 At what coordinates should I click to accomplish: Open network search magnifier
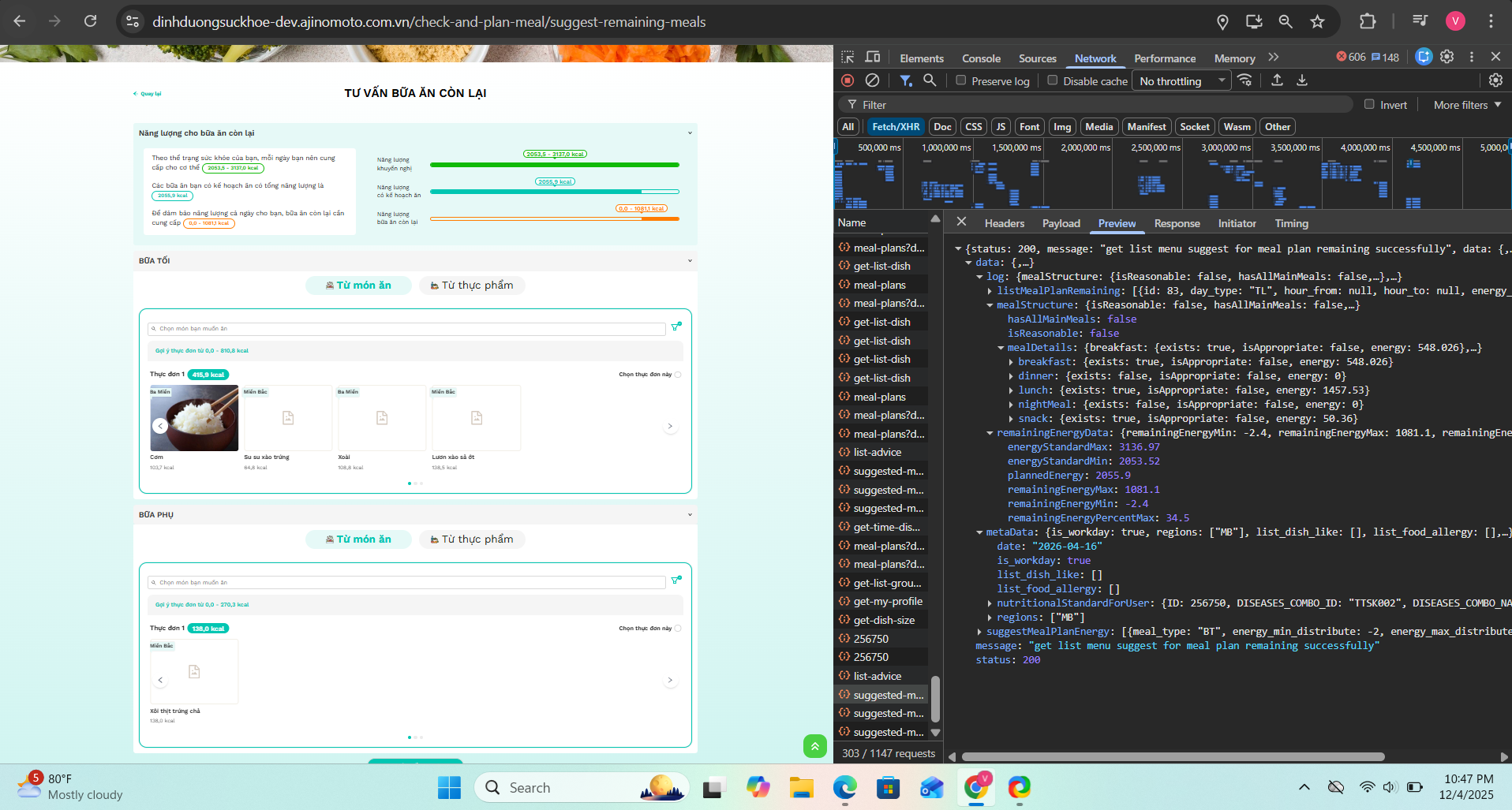click(x=930, y=80)
